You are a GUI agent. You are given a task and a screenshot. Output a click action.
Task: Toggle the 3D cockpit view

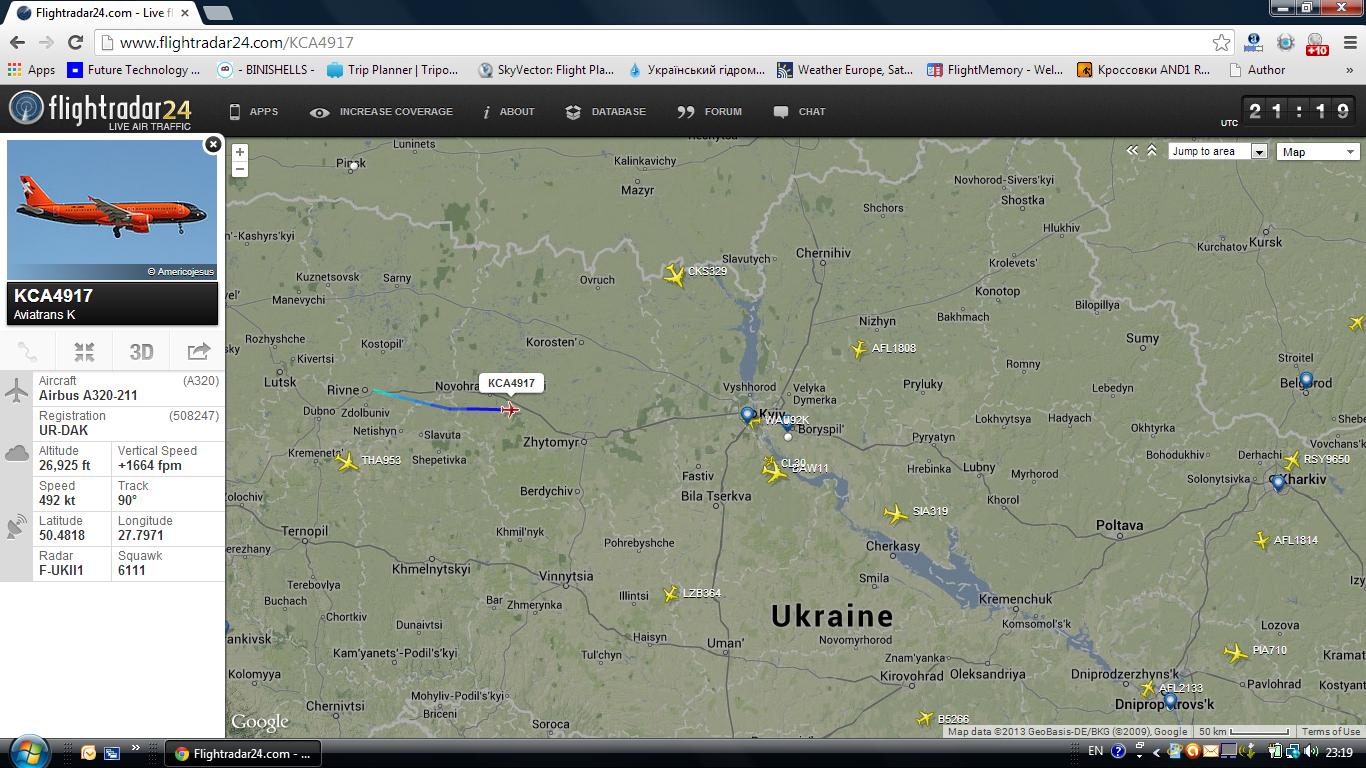(x=141, y=351)
